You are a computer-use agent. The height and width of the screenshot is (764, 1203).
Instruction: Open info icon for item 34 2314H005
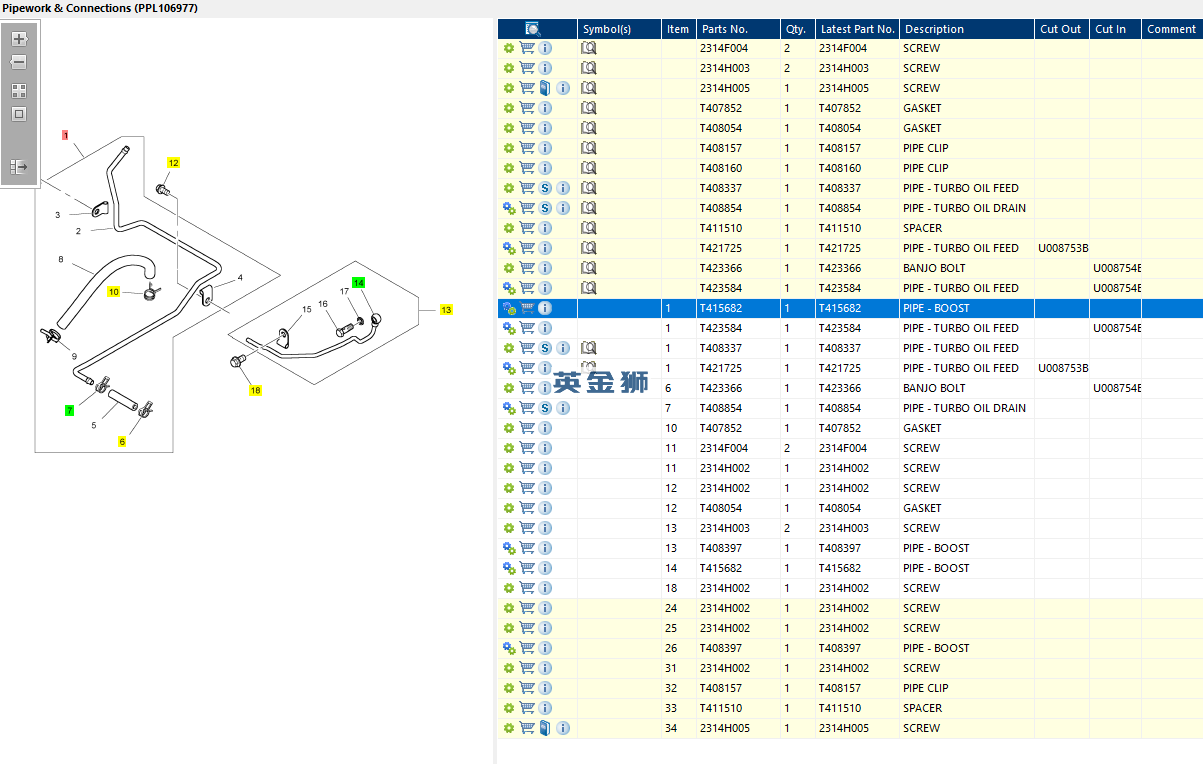point(563,728)
